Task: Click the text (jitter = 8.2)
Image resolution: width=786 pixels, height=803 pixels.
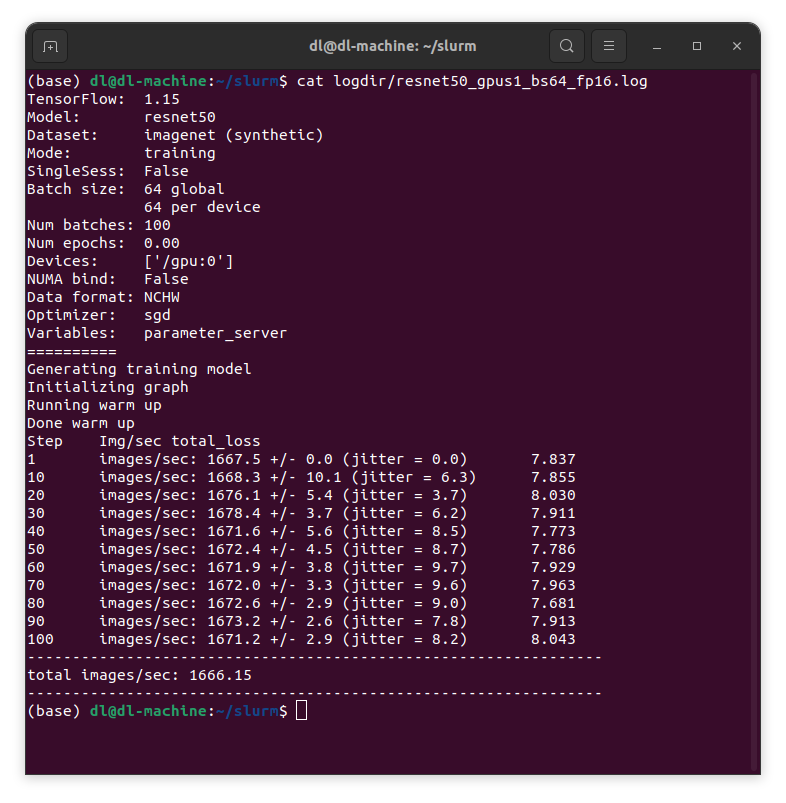Action: pyautogui.click(x=405, y=639)
